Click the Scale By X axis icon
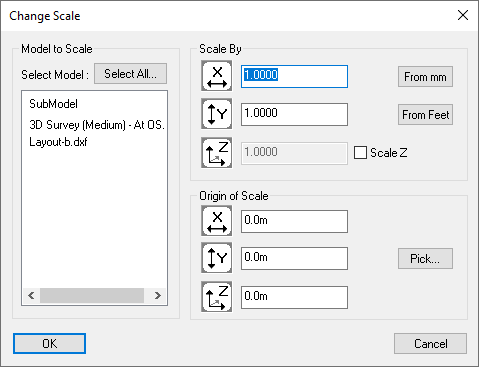The width and height of the screenshot is (479, 367). coord(217,76)
